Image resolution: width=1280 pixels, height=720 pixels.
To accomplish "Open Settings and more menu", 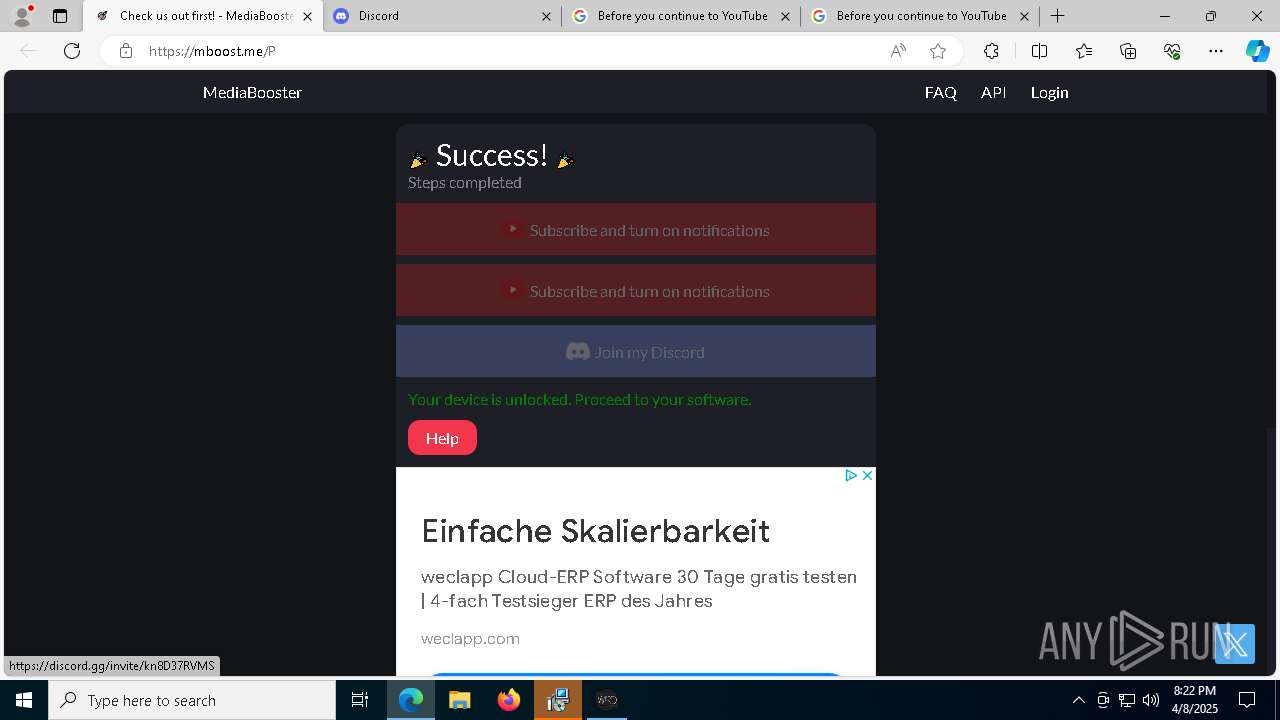I will point(1216,51).
